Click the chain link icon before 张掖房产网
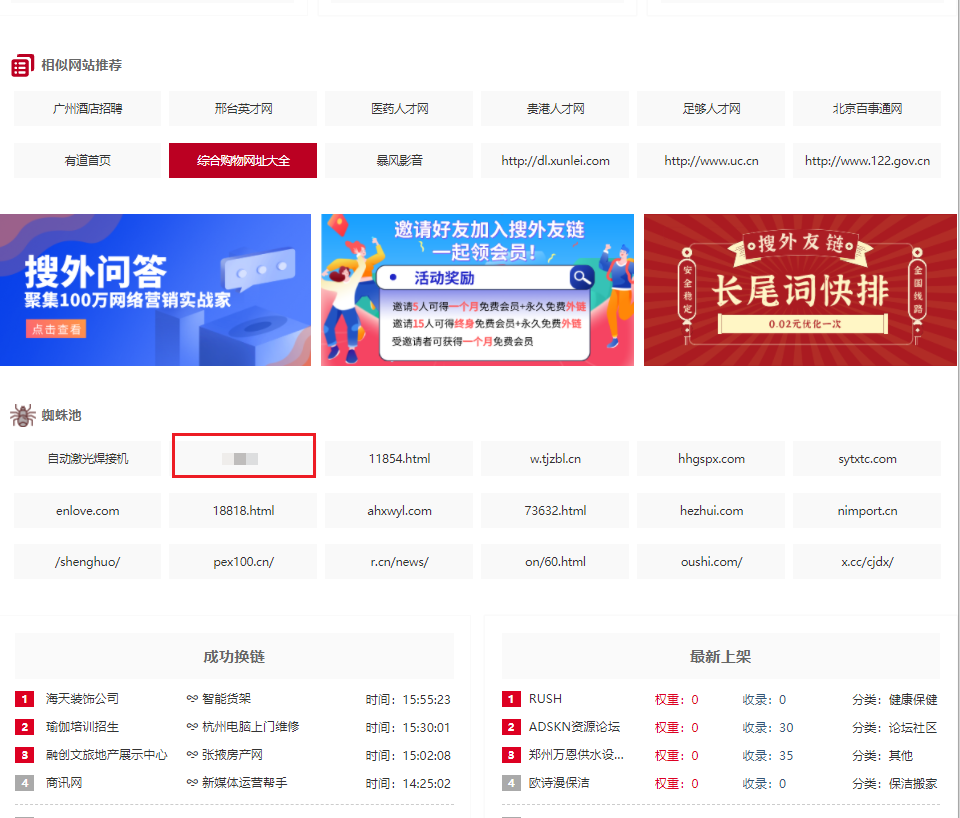Image resolution: width=960 pixels, height=818 pixels. coord(192,755)
